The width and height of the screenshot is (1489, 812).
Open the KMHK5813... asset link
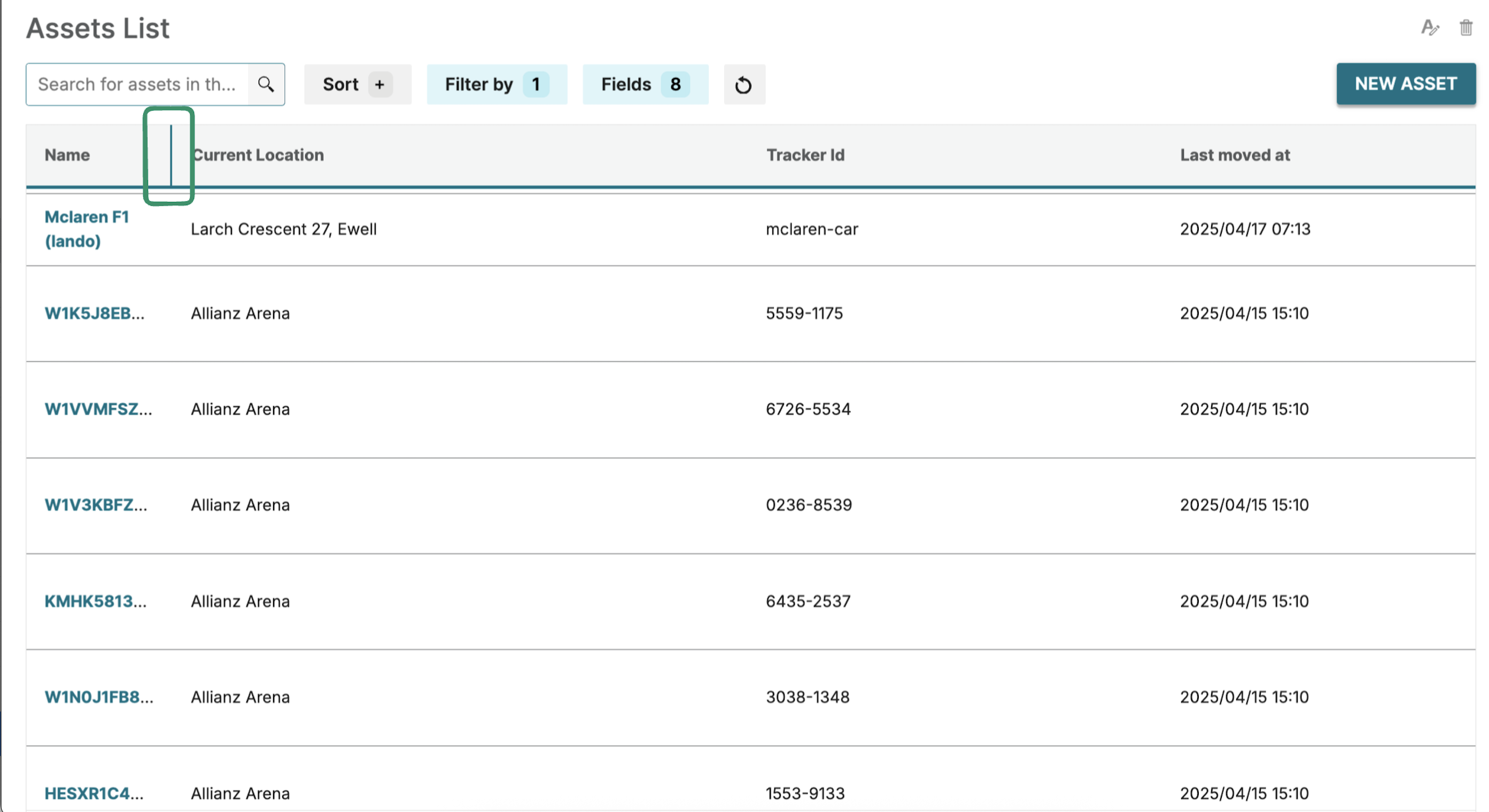point(96,601)
